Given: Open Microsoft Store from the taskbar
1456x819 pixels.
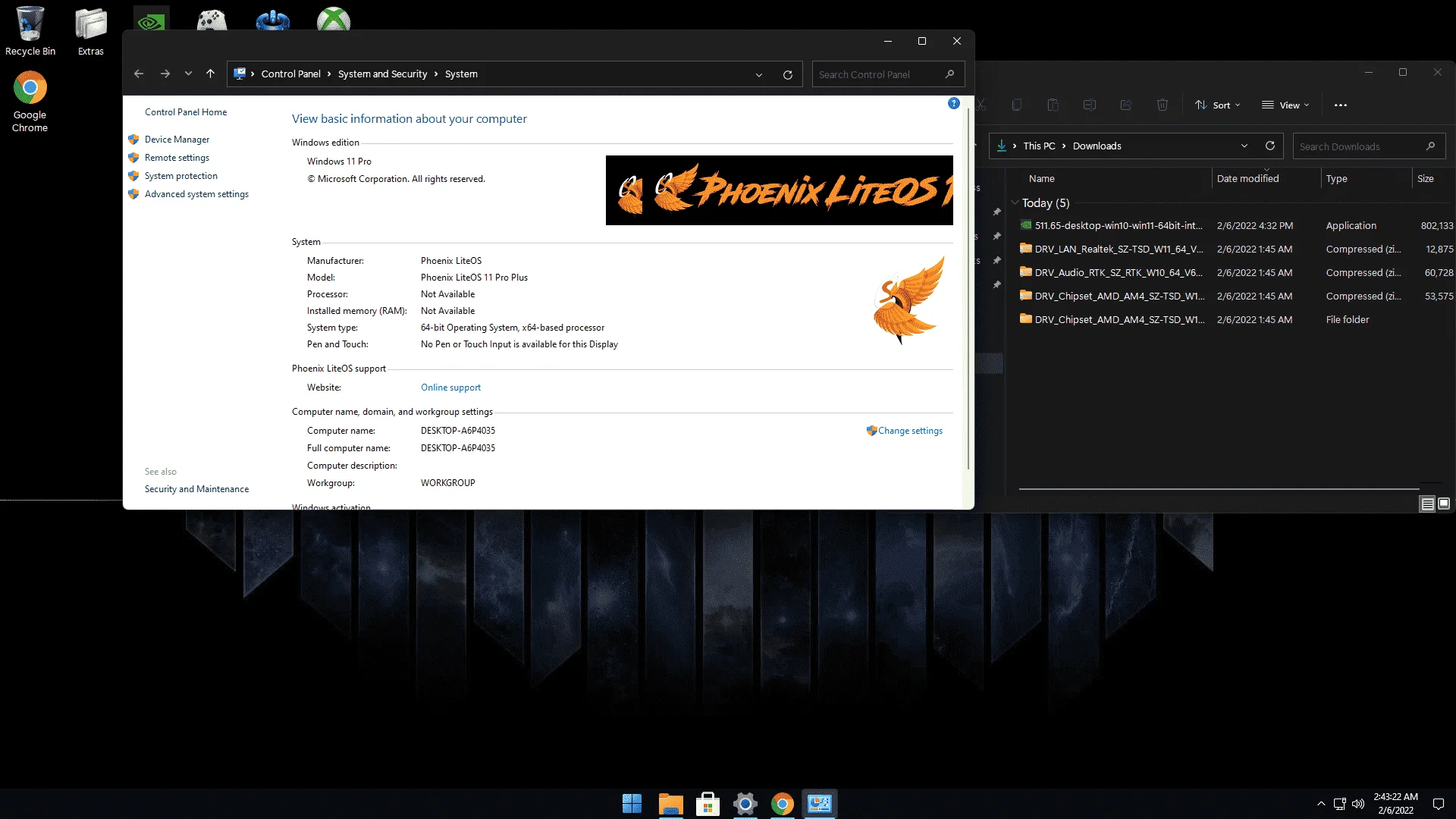Looking at the screenshot, I should (708, 804).
